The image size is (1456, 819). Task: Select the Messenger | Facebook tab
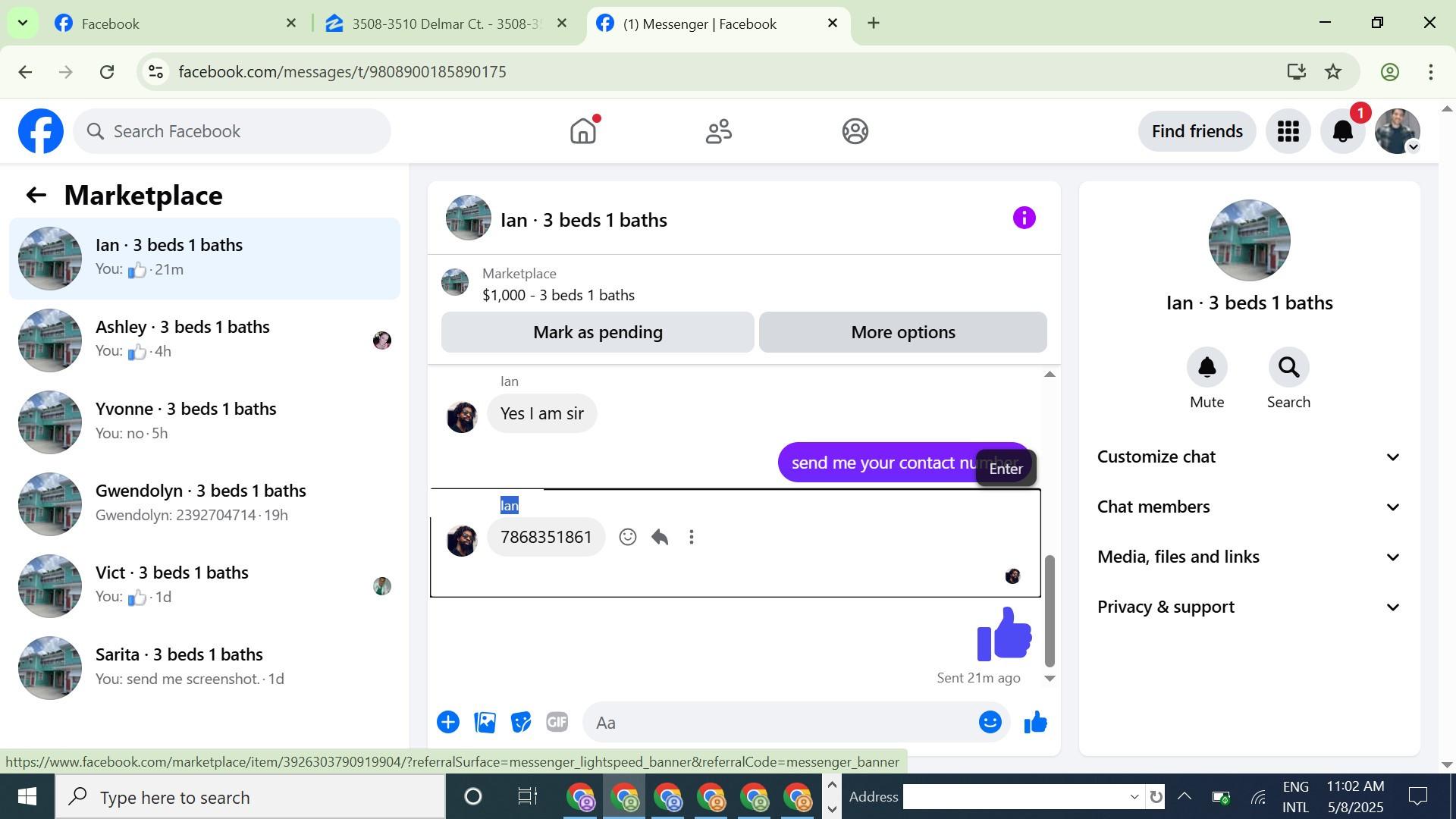718,24
